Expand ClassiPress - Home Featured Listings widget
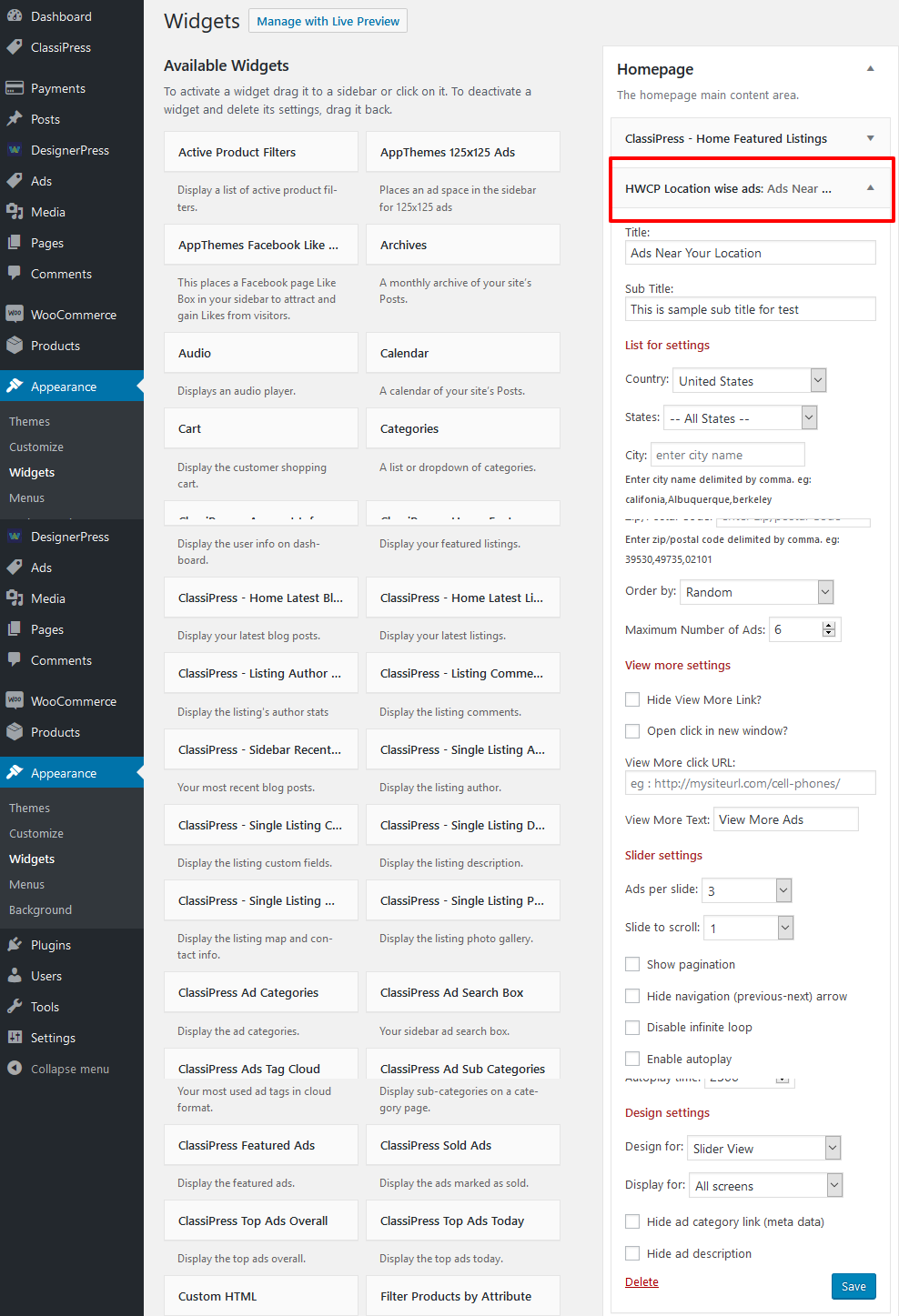899x1316 pixels. (x=870, y=138)
